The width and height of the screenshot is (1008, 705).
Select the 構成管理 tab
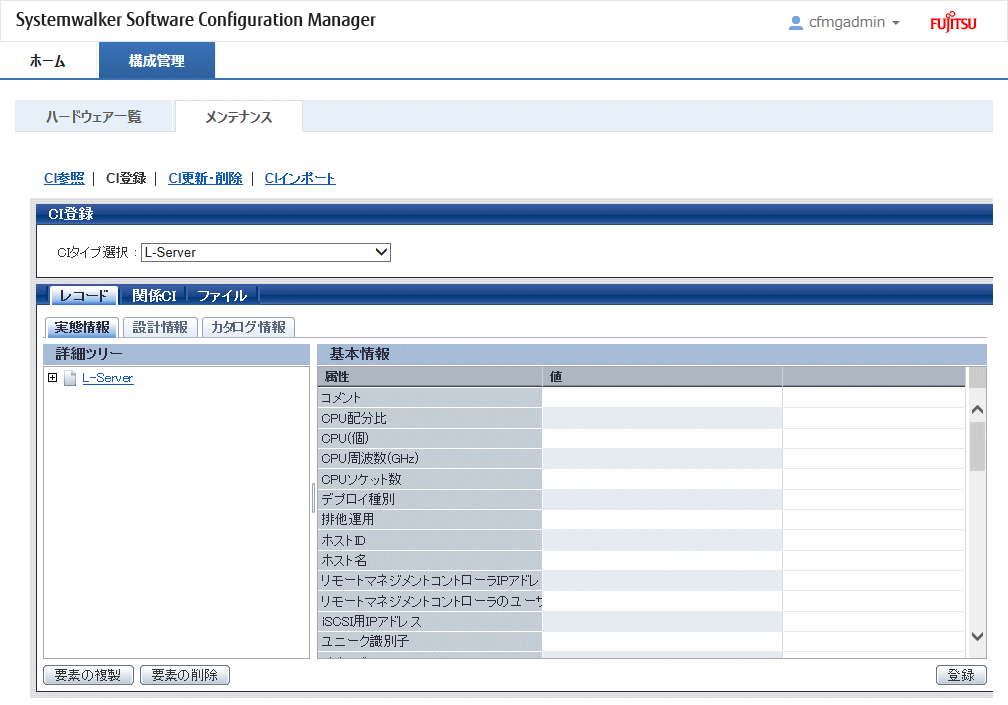coord(156,61)
